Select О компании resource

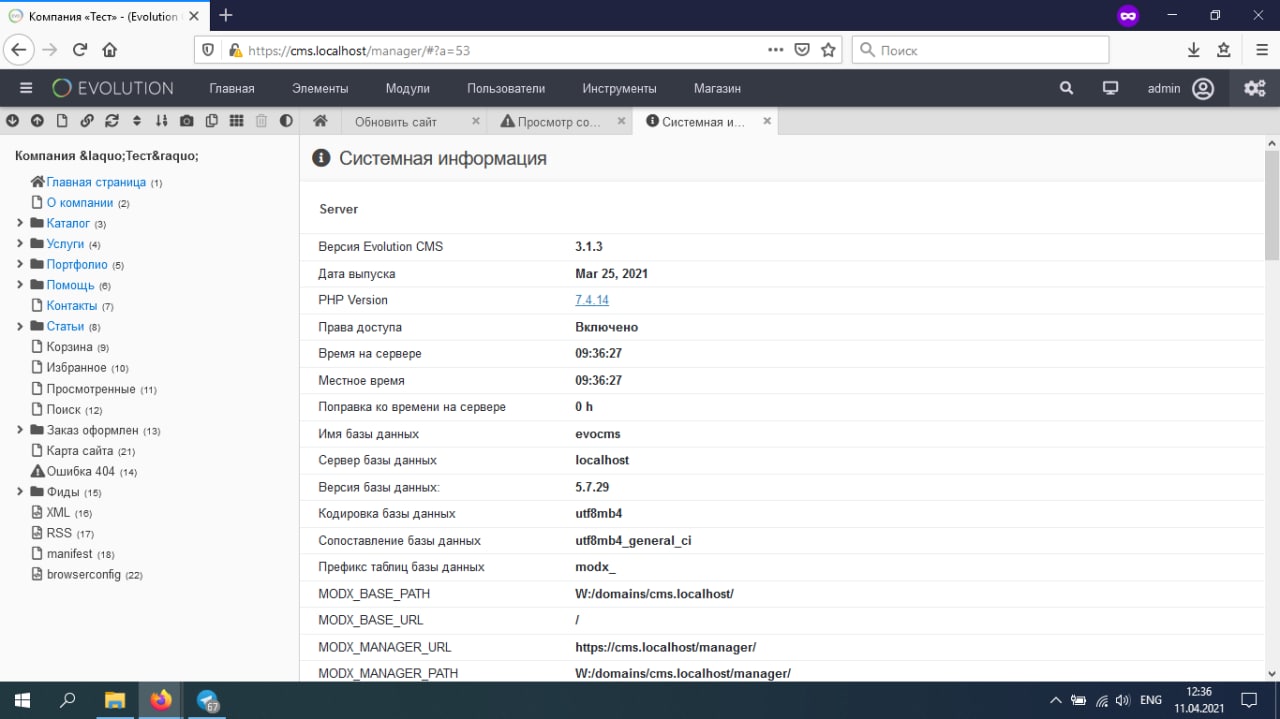(80, 203)
